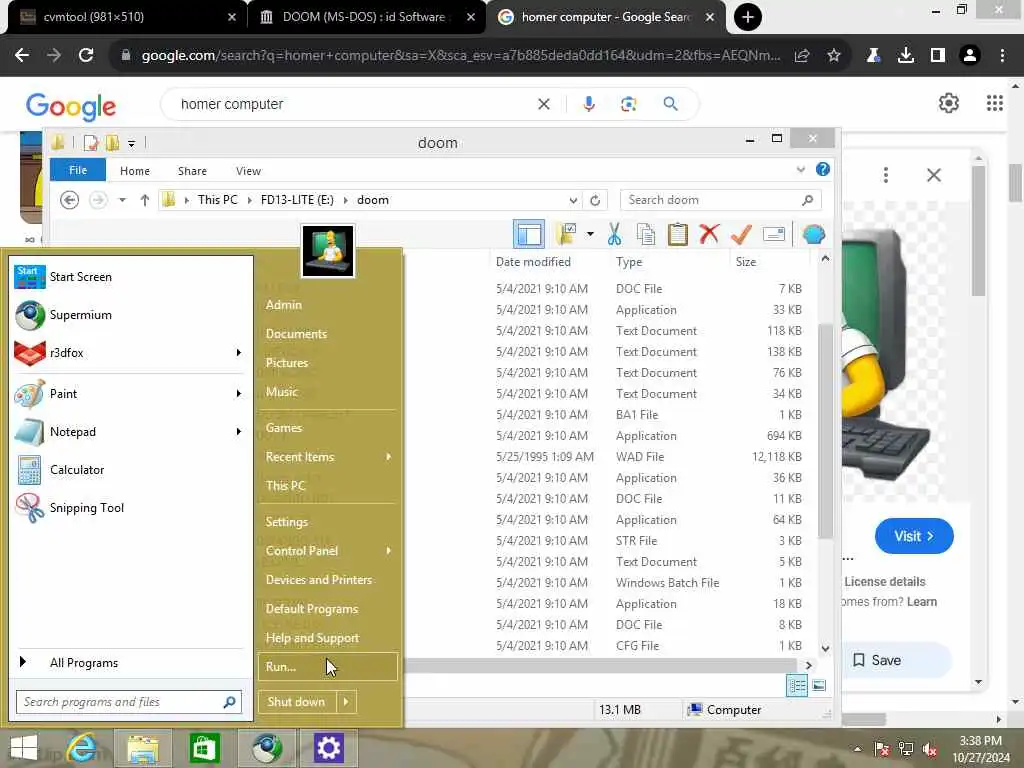Toggle the preview pane layout icon
Viewport: 1024px width, 768px height.
click(x=528, y=234)
